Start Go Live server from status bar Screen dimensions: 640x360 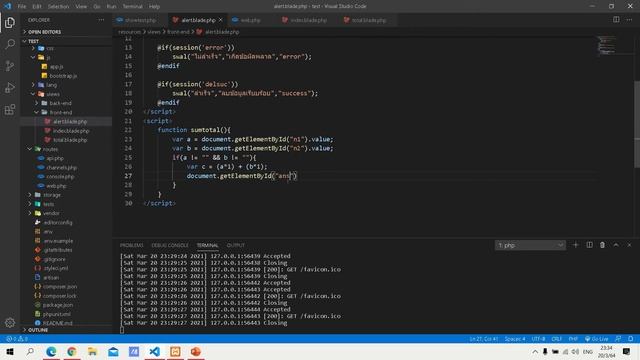596,339
